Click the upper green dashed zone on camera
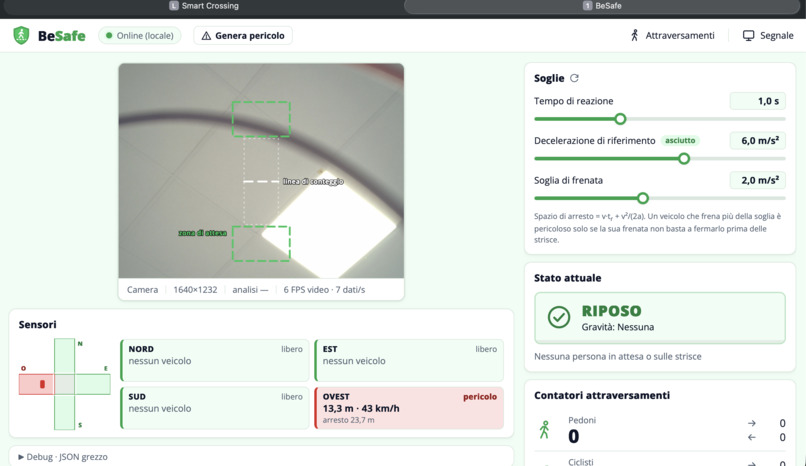Viewport: 806px width, 466px height. 261,119
